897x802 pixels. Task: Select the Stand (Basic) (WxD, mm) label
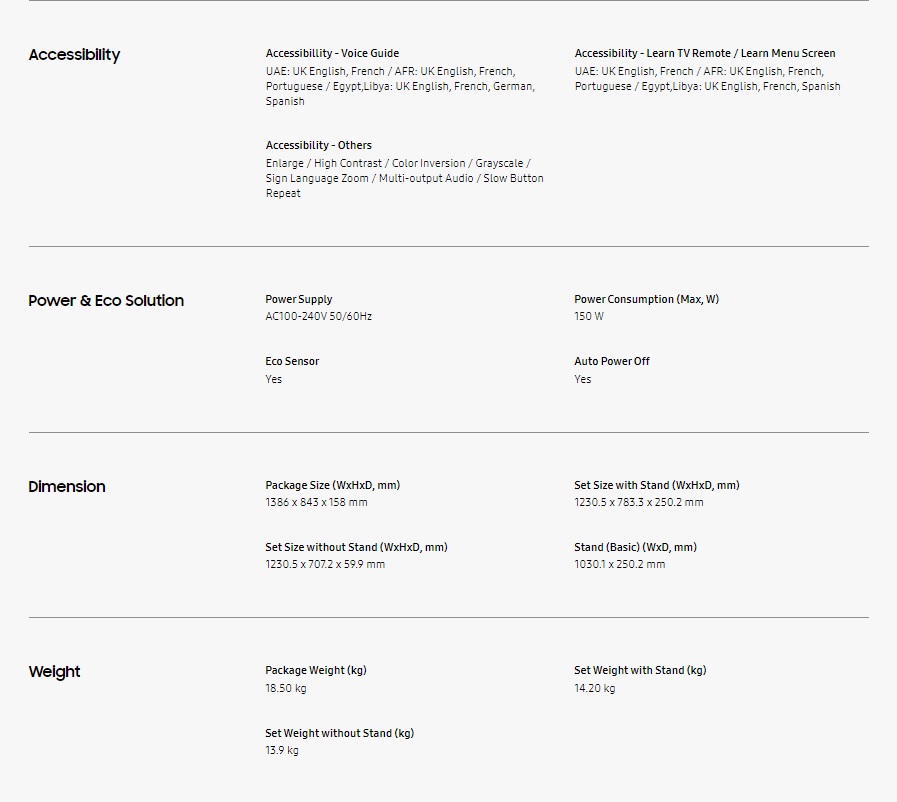pos(635,547)
